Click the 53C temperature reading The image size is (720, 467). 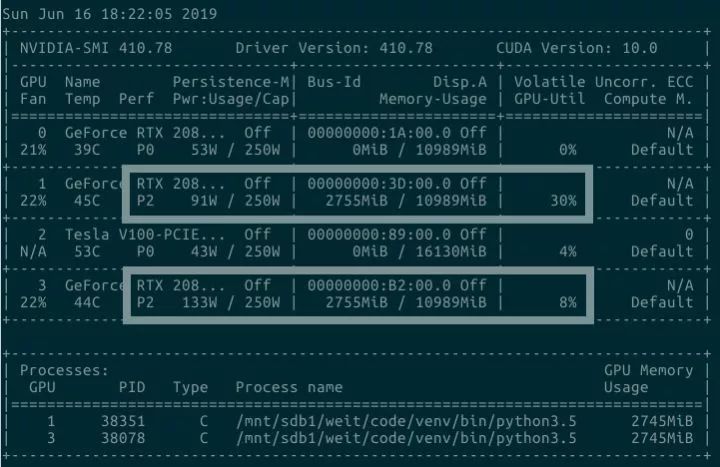click(80, 252)
